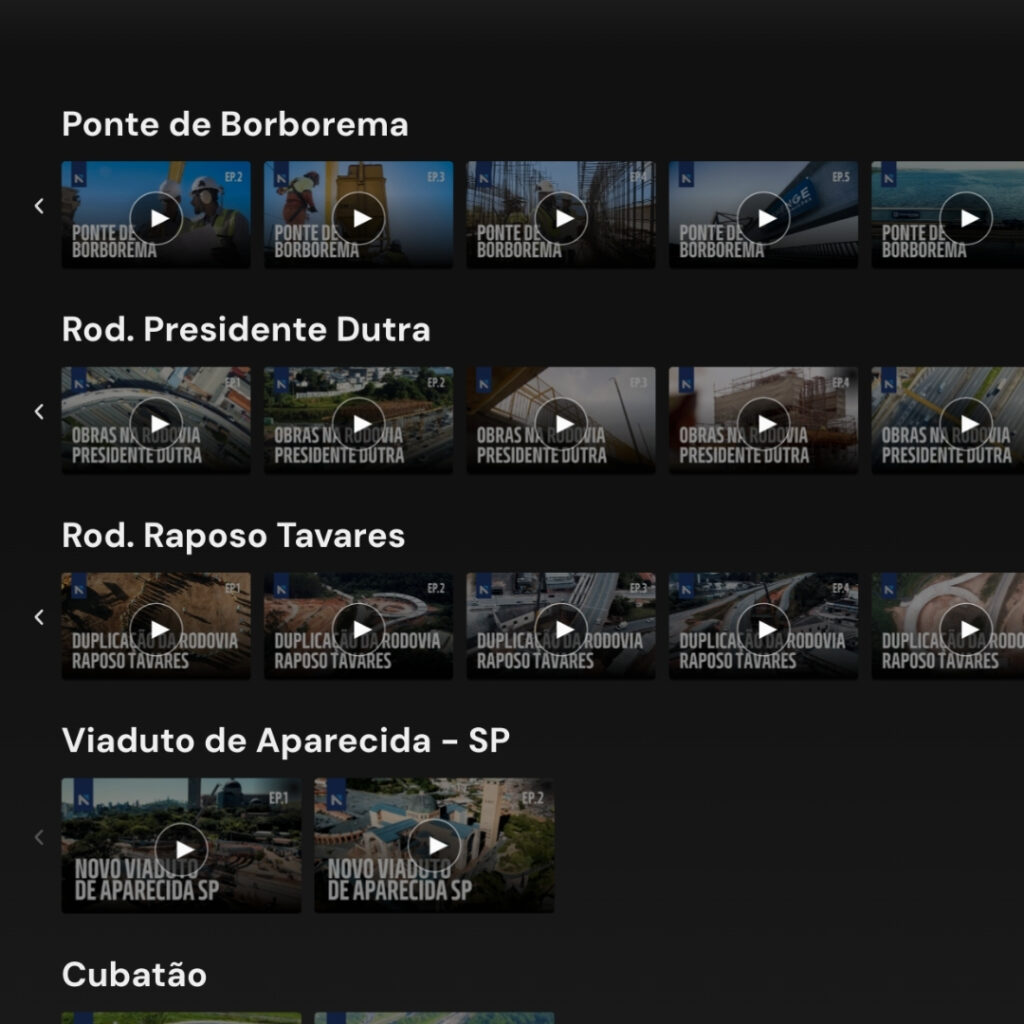Play Novo Viaduto de Aparecida EP.1
The height and width of the screenshot is (1024, 1024).
coord(182,848)
